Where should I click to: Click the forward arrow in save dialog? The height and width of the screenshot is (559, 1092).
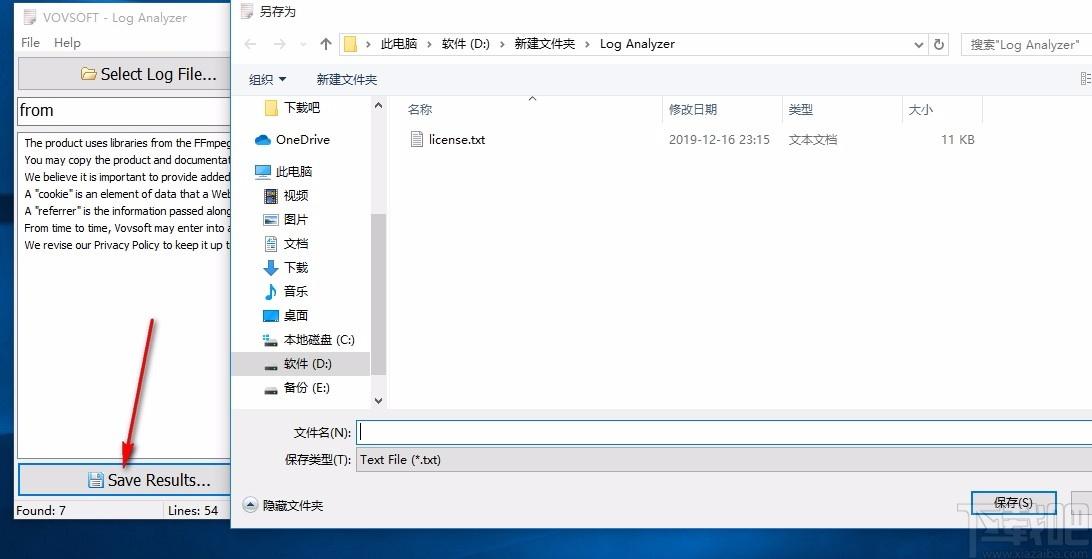pos(279,44)
